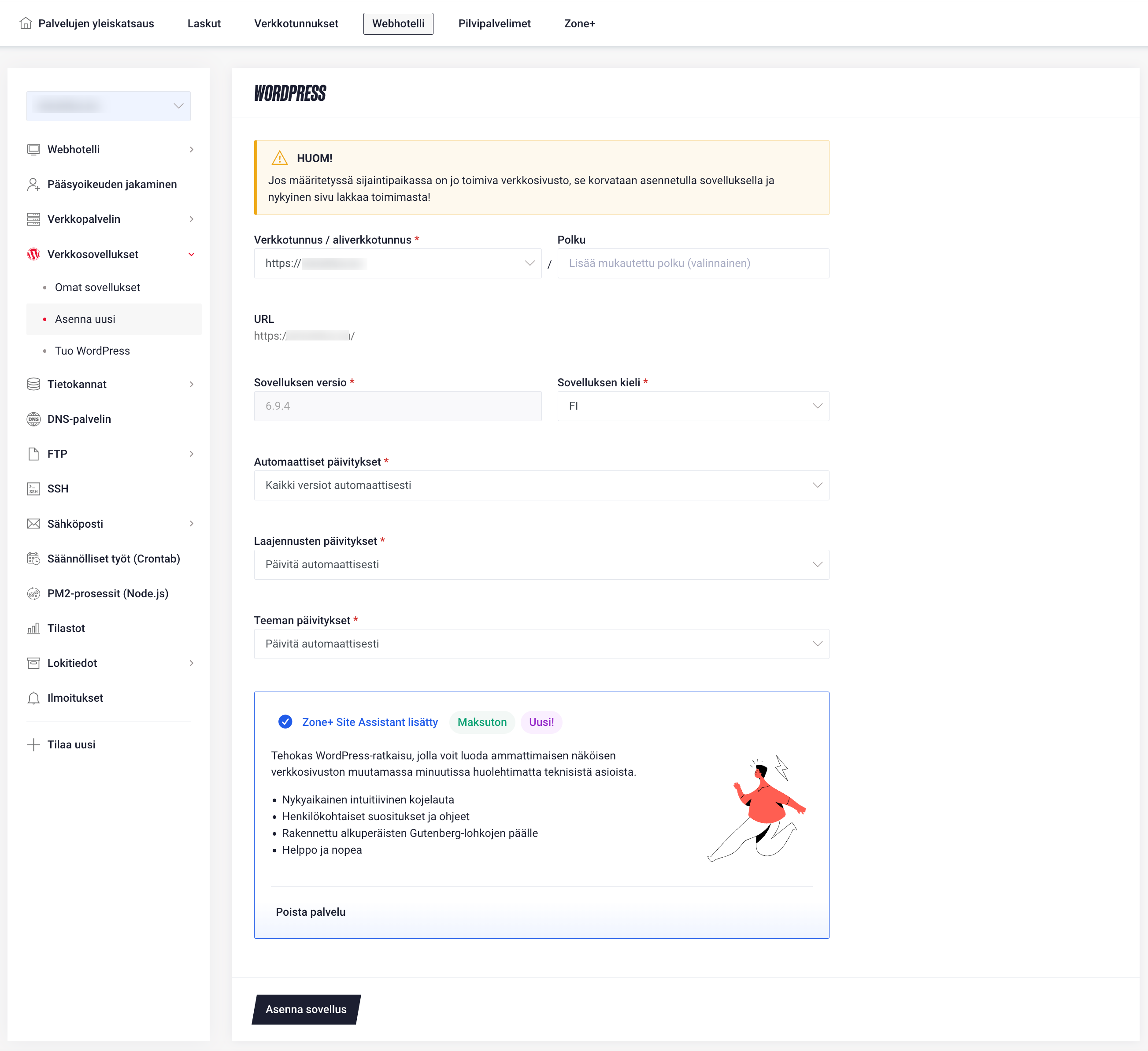The image size is (1148, 1051).
Task: Click the Polku custom path input field
Action: (693, 263)
